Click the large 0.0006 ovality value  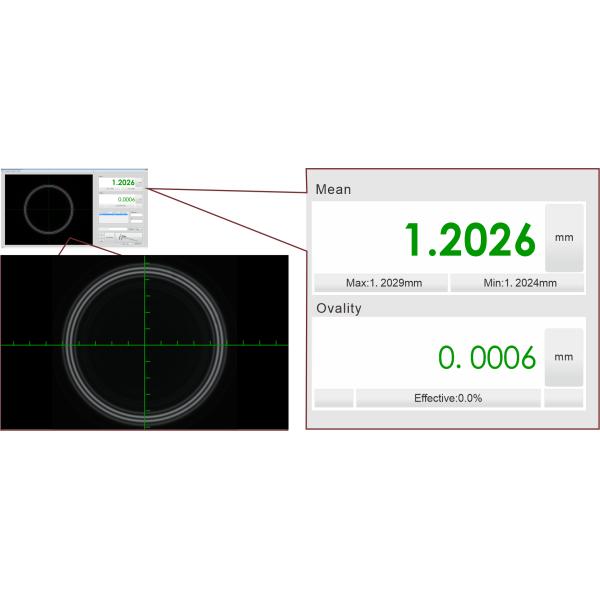[487, 358]
